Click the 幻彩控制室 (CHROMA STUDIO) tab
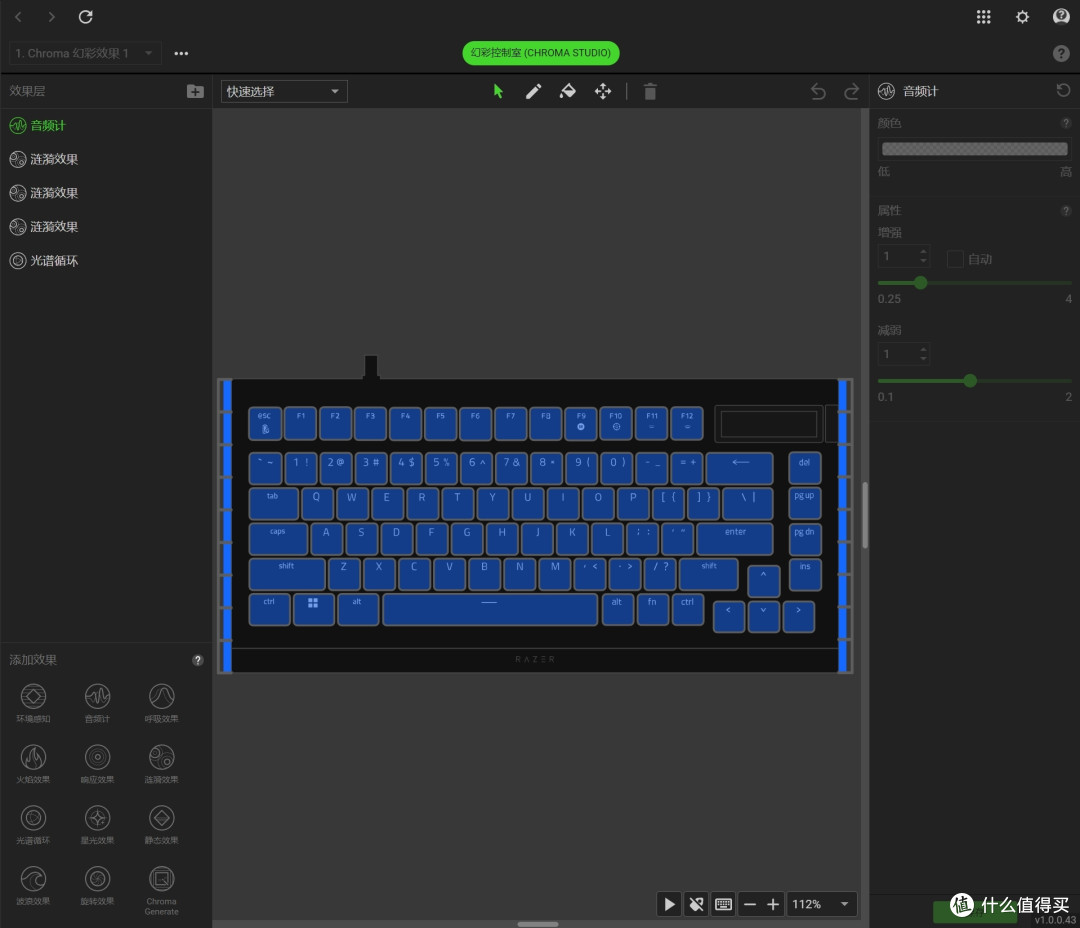 [x=541, y=53]
